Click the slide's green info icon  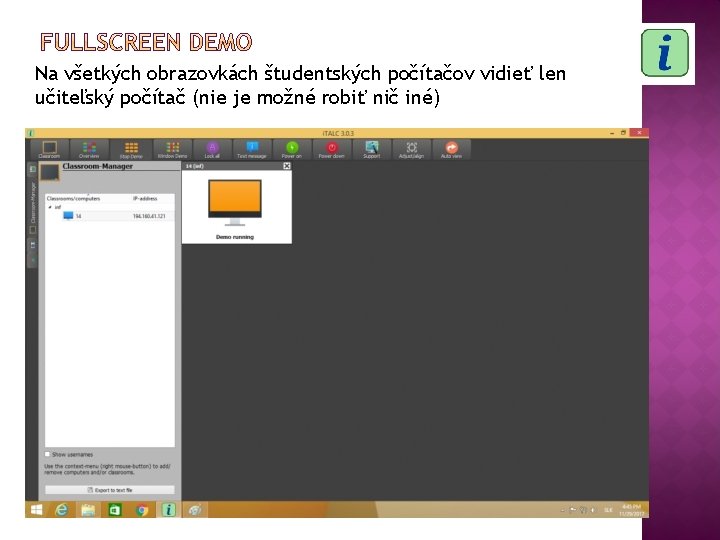point(665,53)
